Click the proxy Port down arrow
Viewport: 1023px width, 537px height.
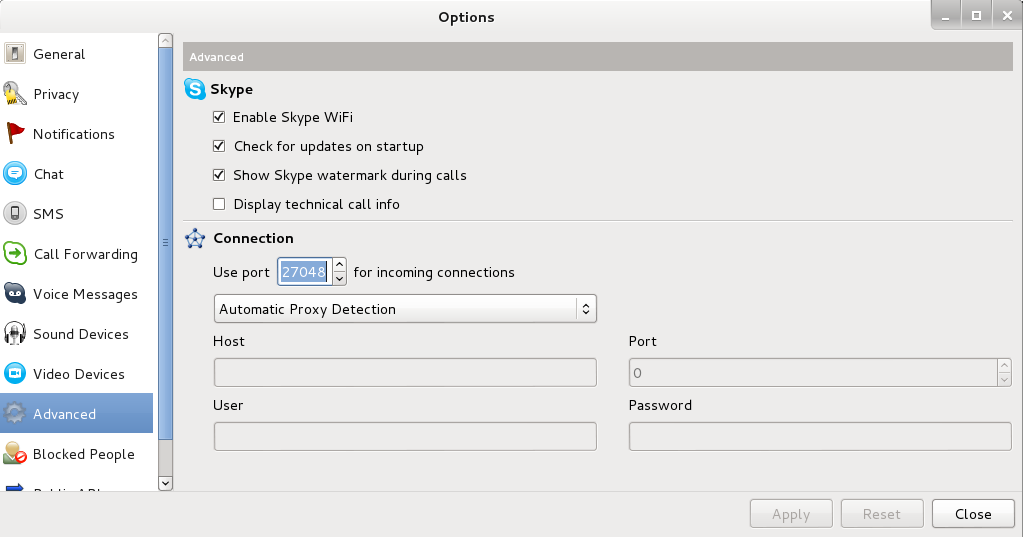click(x=1005, y=379)
